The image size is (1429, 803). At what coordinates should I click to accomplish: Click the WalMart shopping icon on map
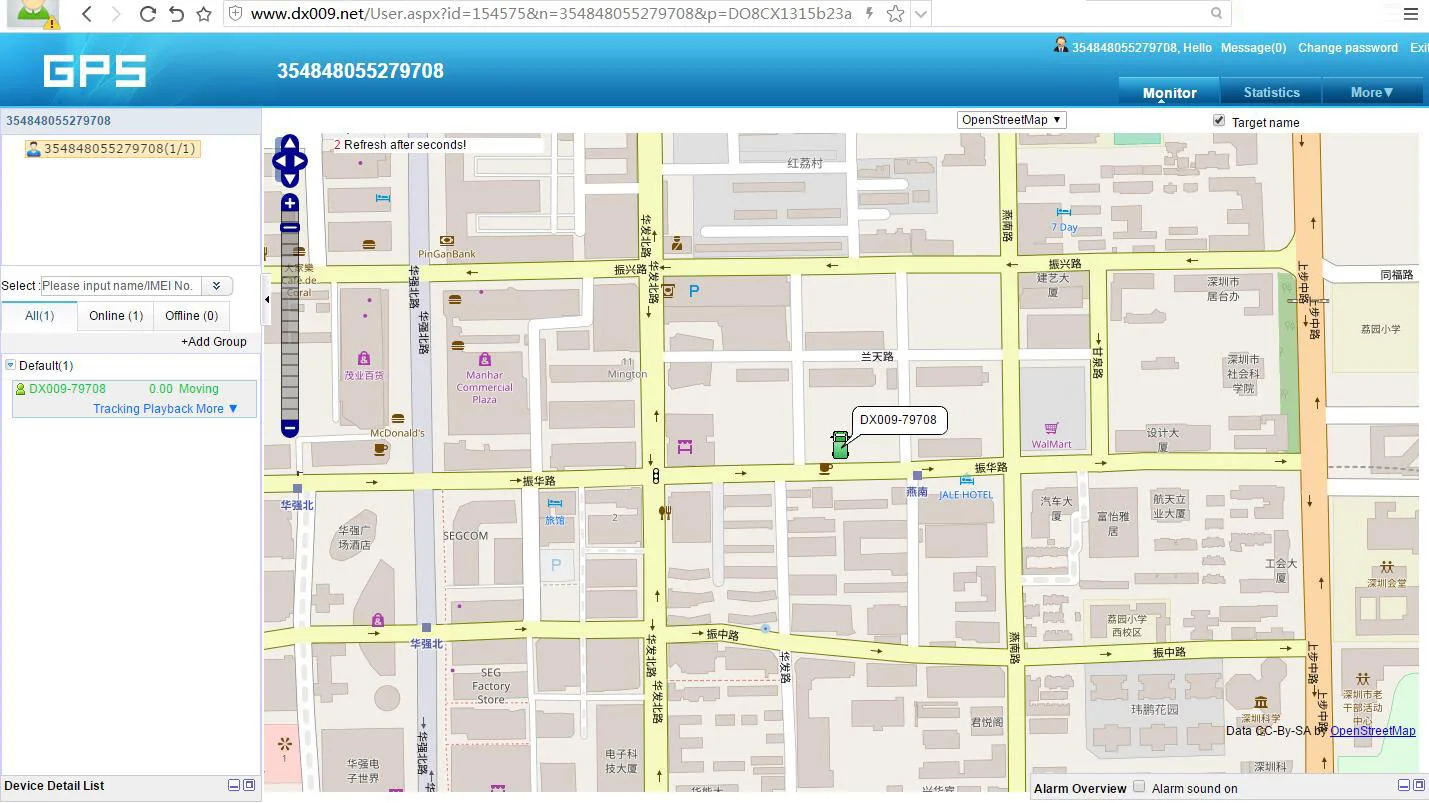pyautogui.click(x=1051, y=428)
